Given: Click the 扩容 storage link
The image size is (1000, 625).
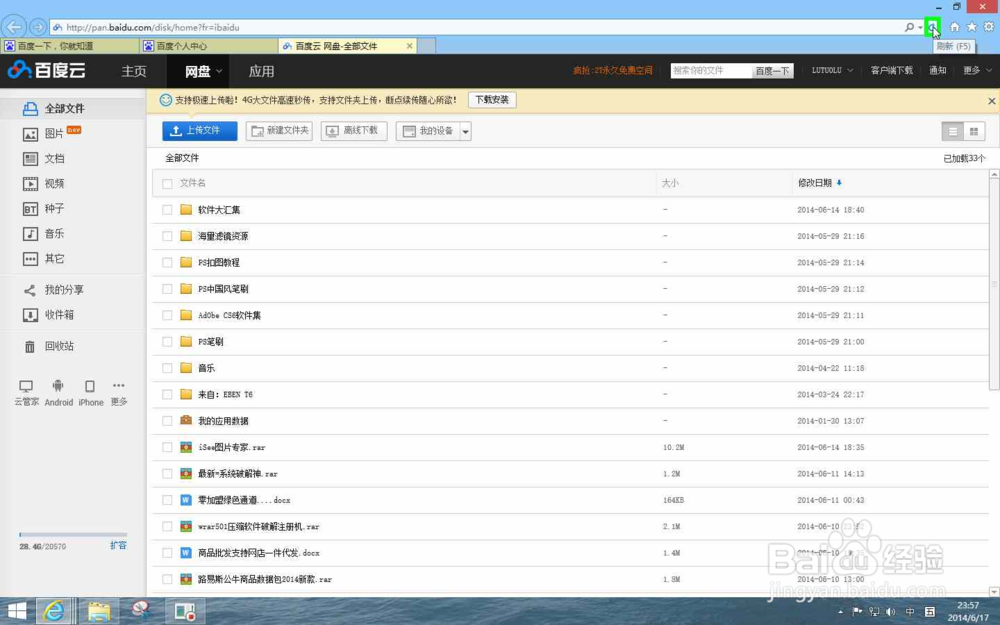Looking at the screenshot, I should coord(119,545).
